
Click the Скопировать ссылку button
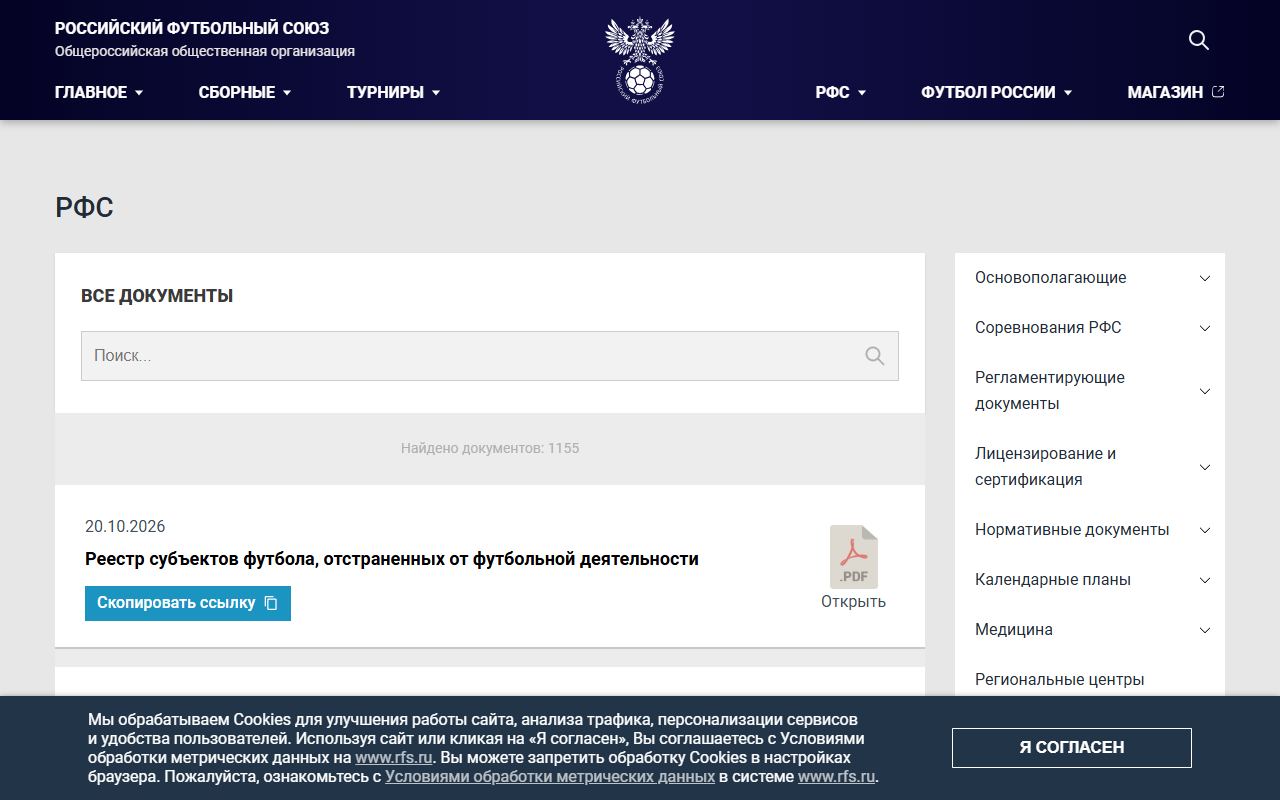click(x=188, y=603)
